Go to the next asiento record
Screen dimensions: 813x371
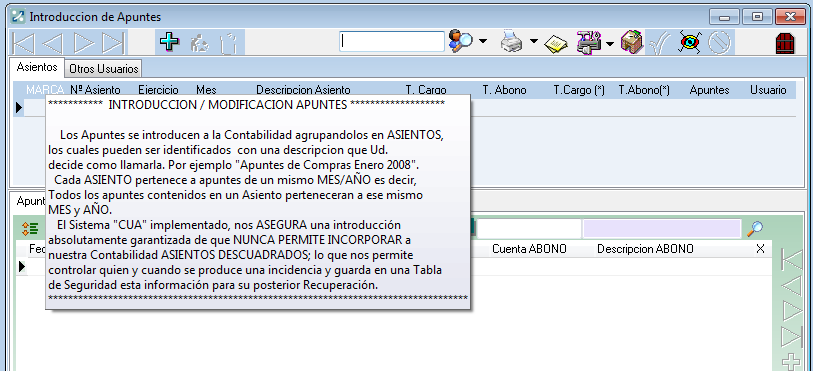click(x=84, y=42)
